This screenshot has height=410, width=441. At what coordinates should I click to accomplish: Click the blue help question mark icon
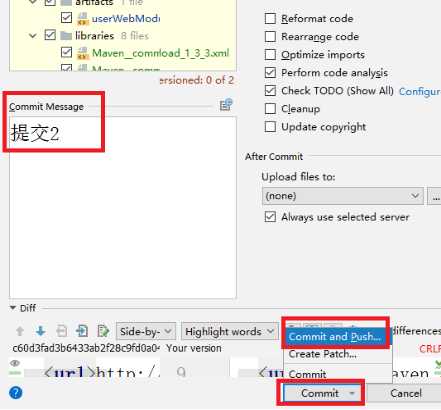(16, 393)
